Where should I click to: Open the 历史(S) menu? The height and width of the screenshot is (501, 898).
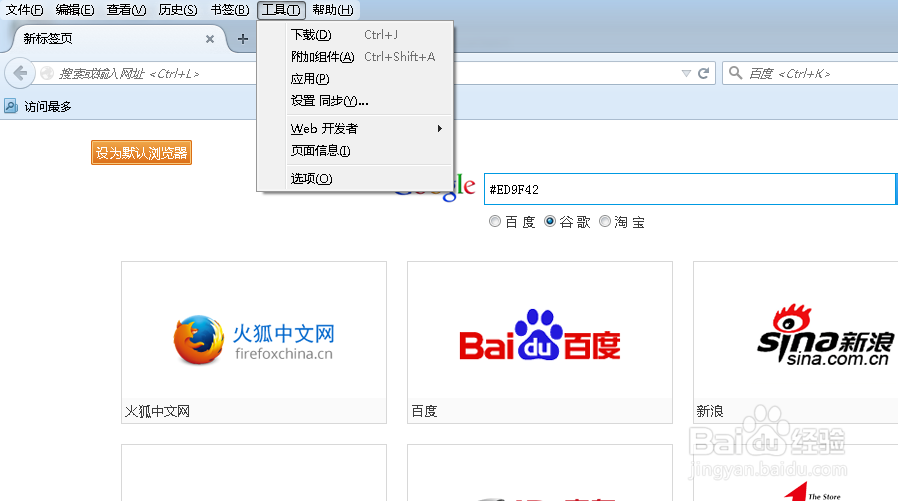point(178,10)
